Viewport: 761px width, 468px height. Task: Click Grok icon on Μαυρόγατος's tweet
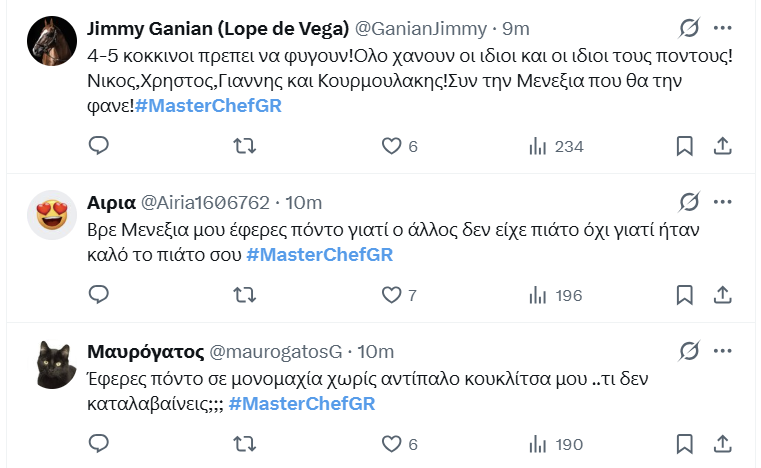(688, 351)
